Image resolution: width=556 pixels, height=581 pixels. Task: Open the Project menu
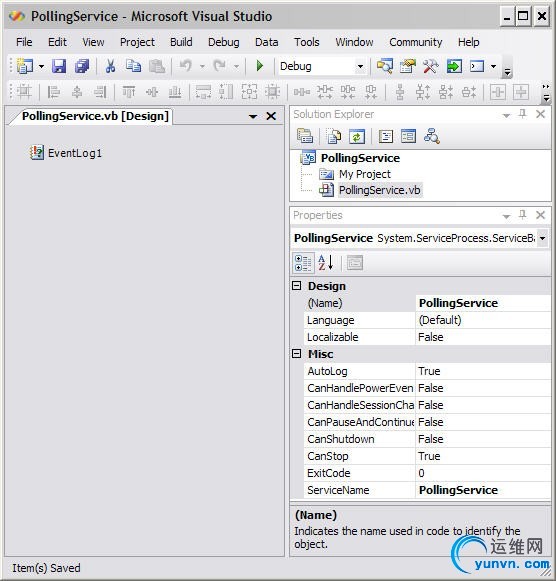[x=137, y=42]
